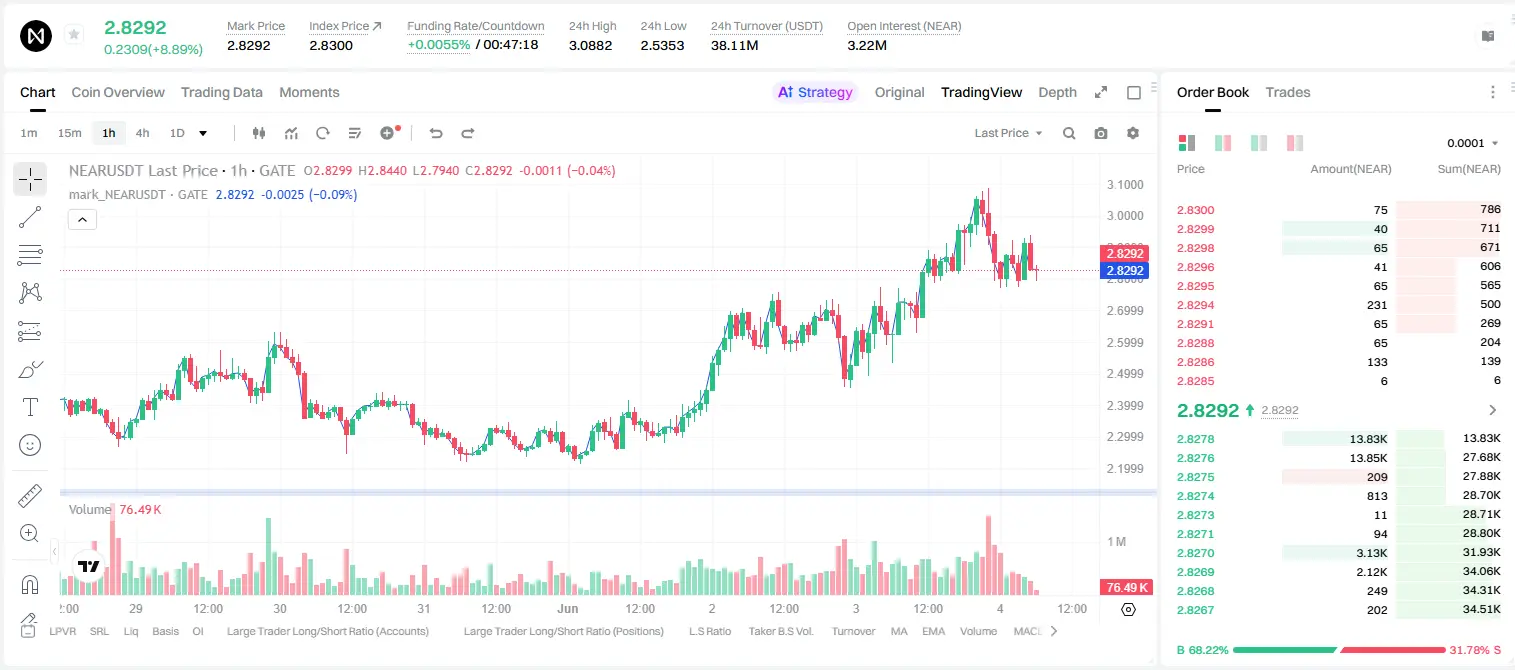Select the 4h timeframe interval

point(142,133)
